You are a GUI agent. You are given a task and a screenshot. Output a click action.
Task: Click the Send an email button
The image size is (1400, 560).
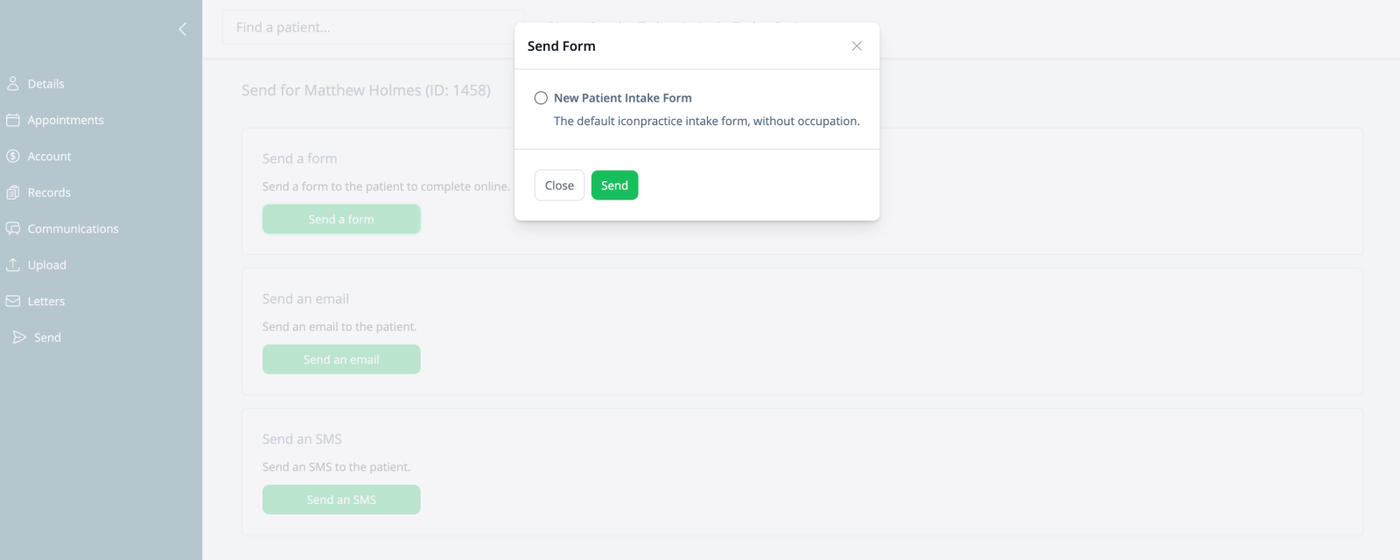click(341, 359)
